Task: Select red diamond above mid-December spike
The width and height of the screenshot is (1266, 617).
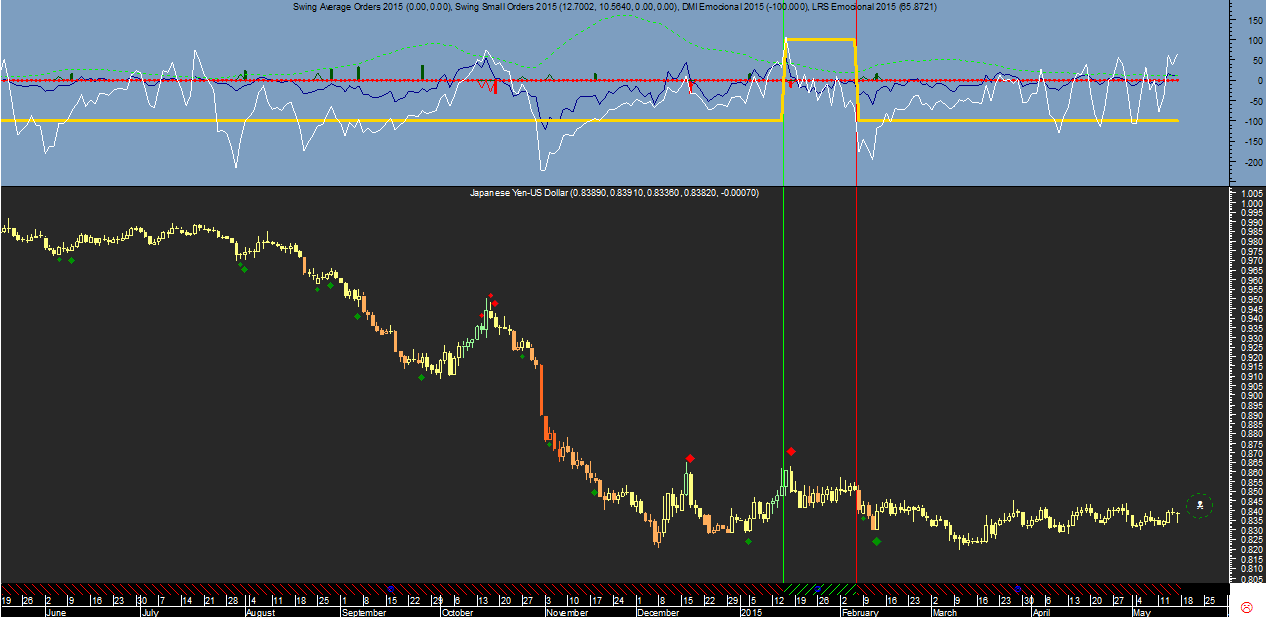Action: coord(690,458)
